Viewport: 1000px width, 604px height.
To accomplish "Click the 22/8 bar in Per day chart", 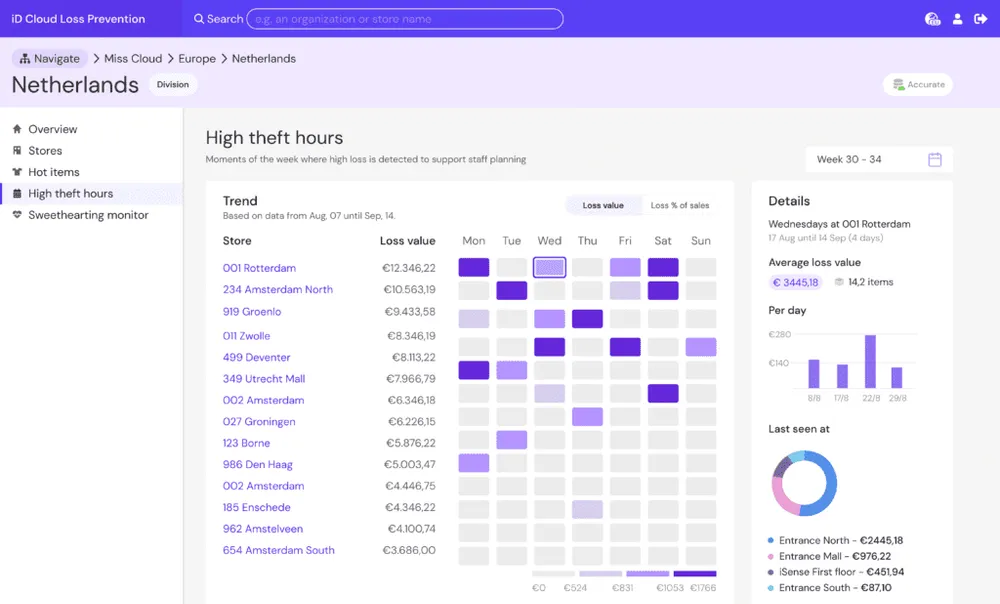I will pyautogui.click(x=870, y=361).
